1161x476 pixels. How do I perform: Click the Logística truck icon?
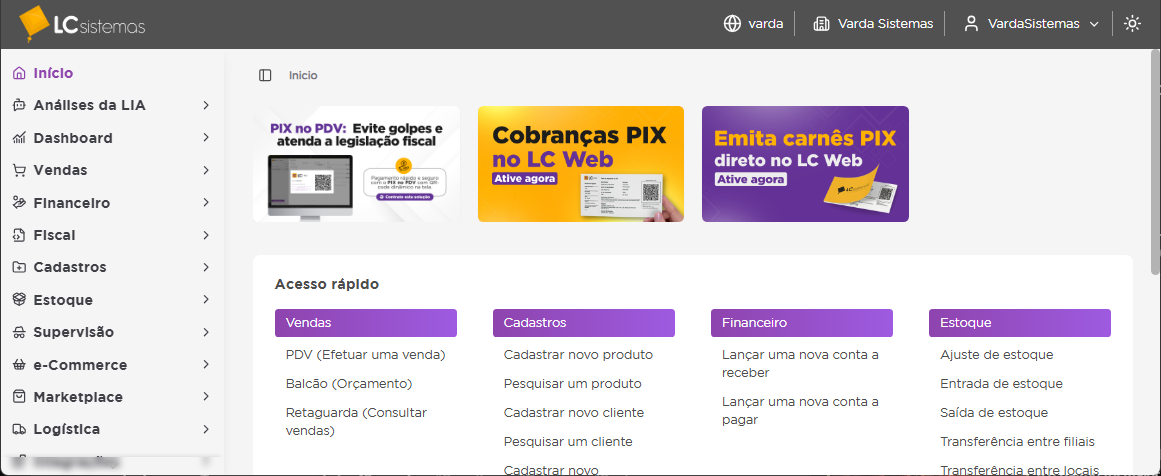[x=19, y=429]
